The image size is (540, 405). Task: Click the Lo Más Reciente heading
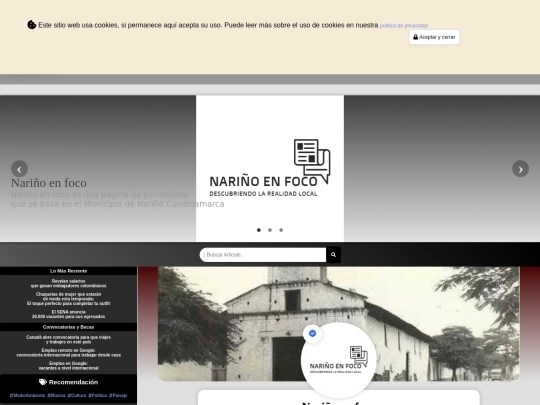point(69,271)
